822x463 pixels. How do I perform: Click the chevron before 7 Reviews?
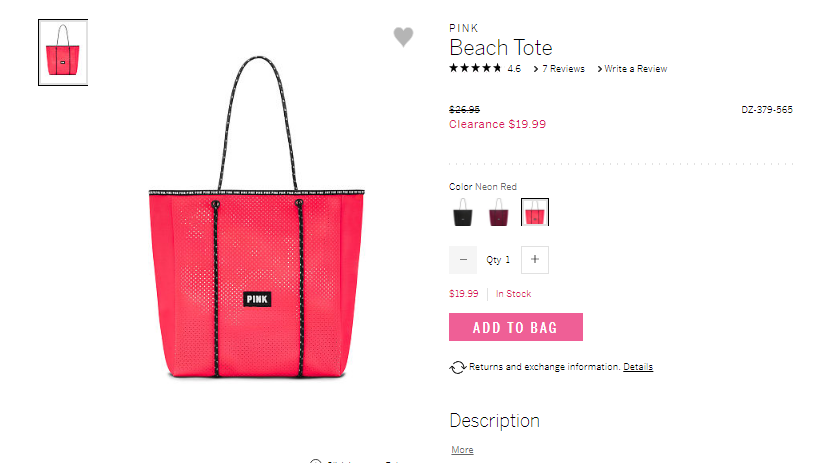[x=536, y=69]
